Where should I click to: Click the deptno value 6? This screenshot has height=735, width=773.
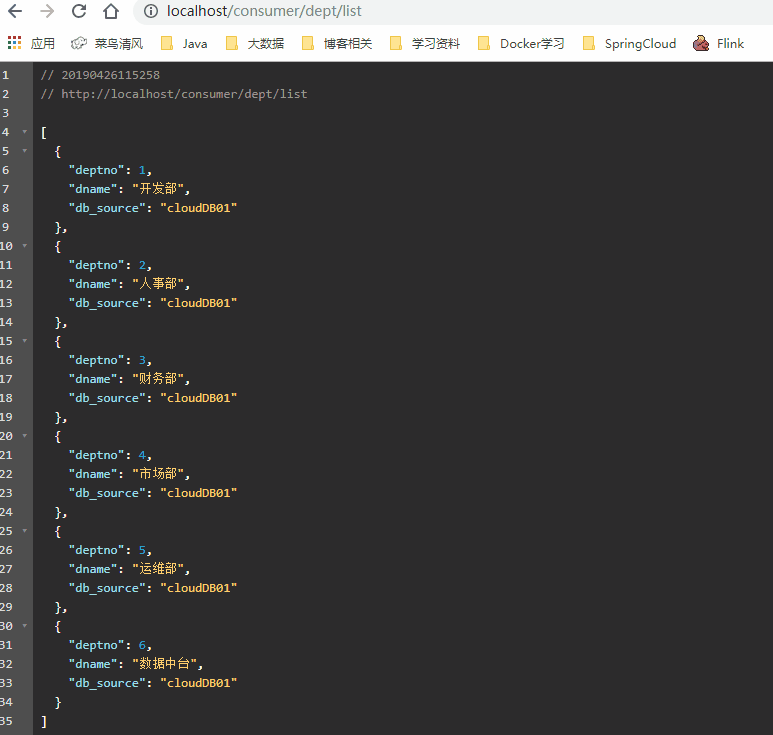pyautogui.click(x=142, y=645)
